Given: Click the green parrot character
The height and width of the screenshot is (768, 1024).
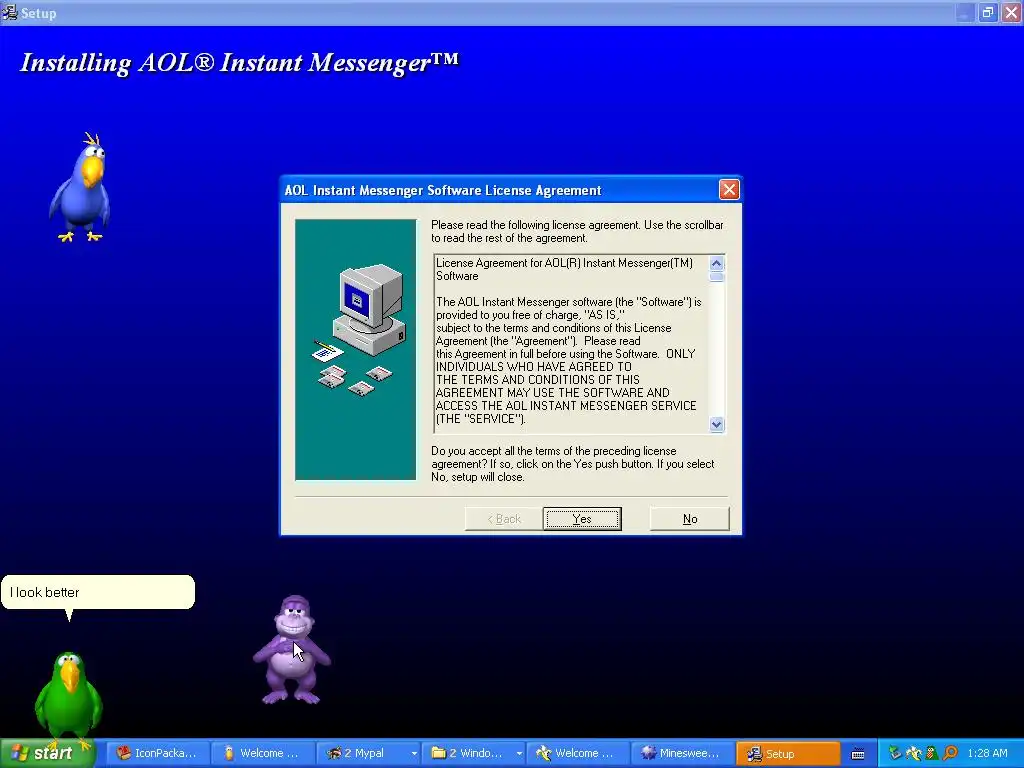Looking at the screenshot, I should coord(68,699).
